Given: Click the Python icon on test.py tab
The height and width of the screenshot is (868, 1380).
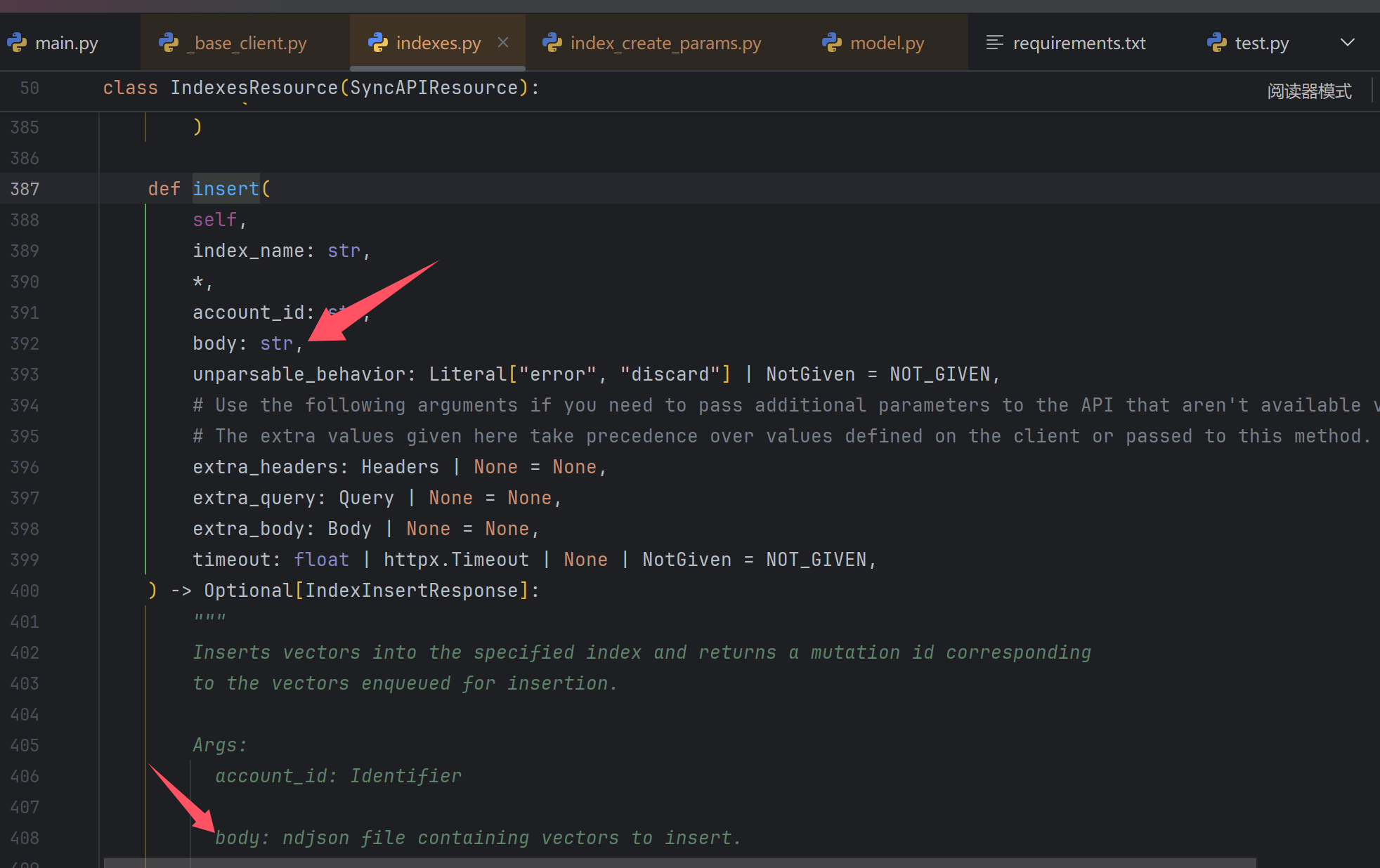Looking at the screenshot, I should coord(1217,43).
